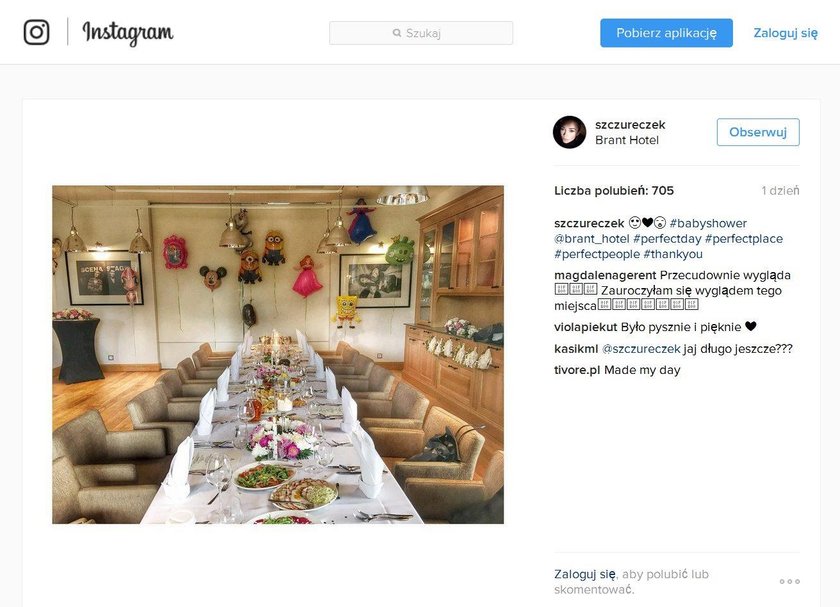Focus the Szukaj search field
Image resolution: width=840 pixels, height=607 pixels.
click(421, 33)
